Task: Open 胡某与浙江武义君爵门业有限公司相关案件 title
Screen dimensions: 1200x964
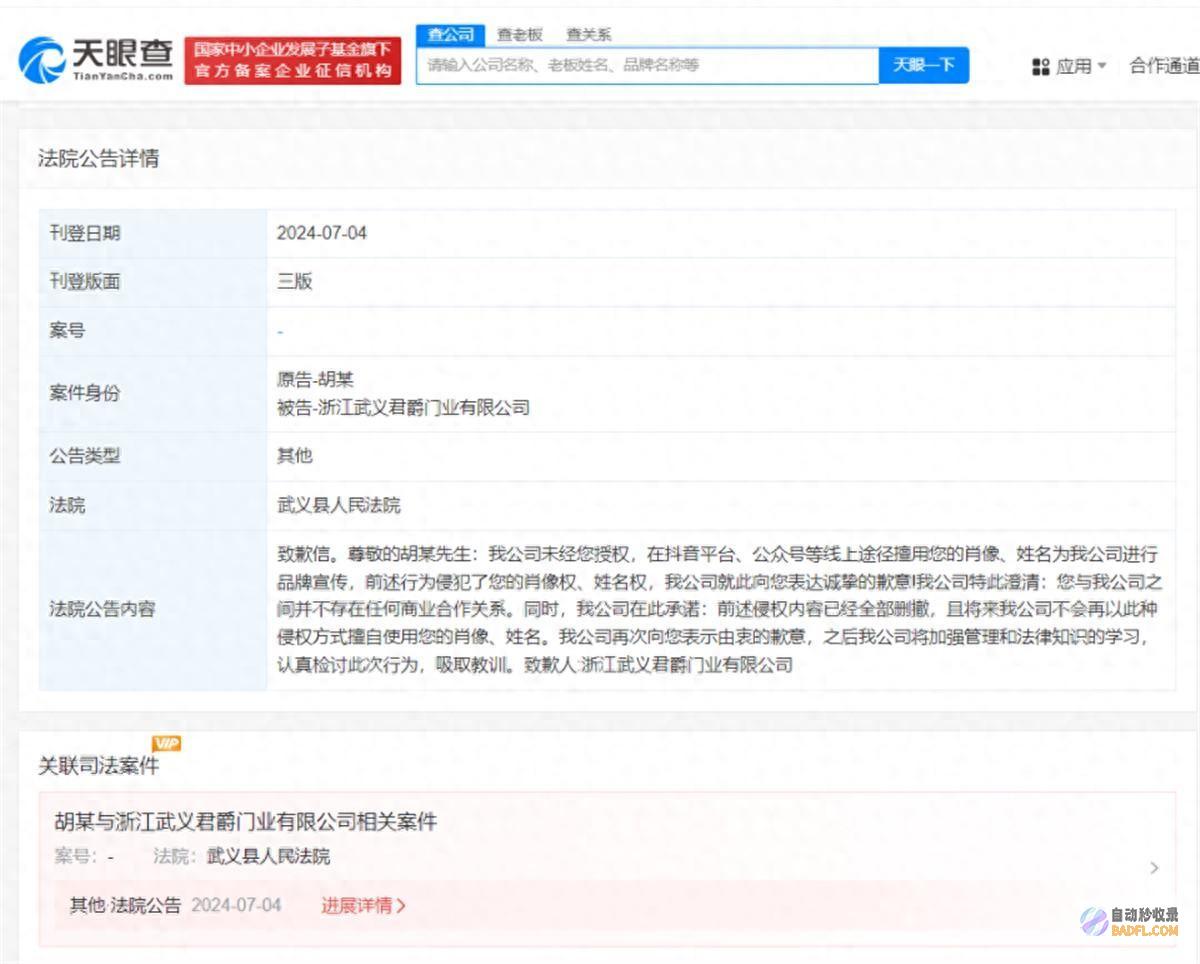Action: tap(246, 822)
